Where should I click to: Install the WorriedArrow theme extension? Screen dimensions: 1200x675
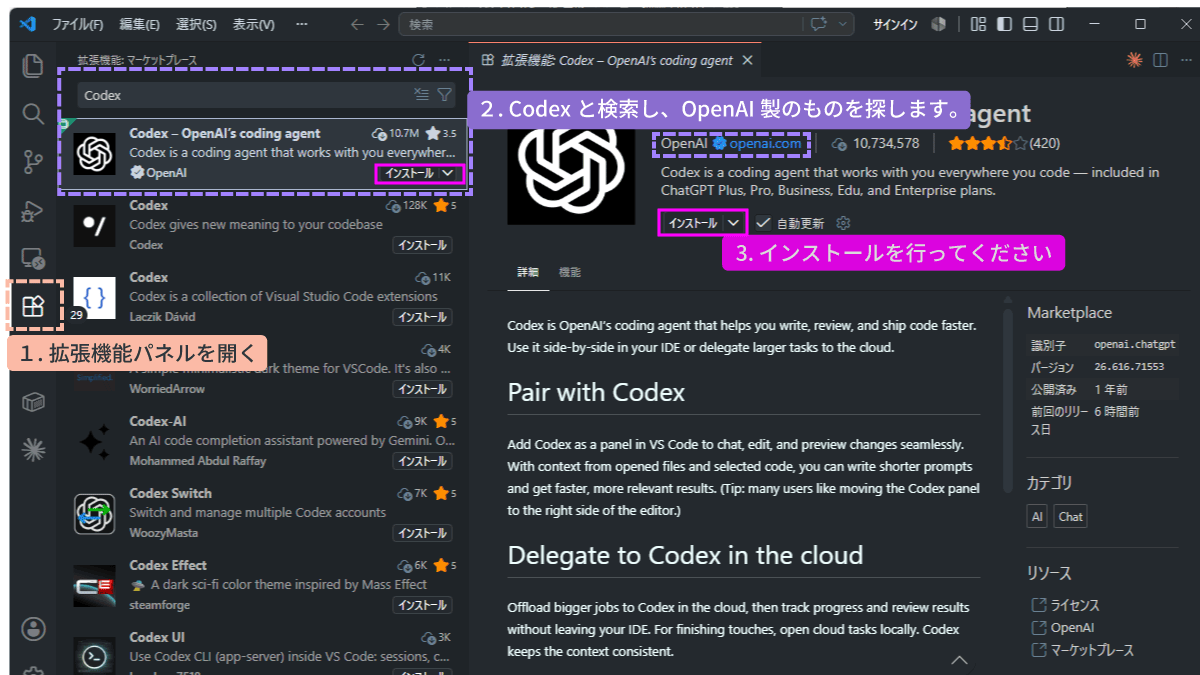click(x=422, y=389)
